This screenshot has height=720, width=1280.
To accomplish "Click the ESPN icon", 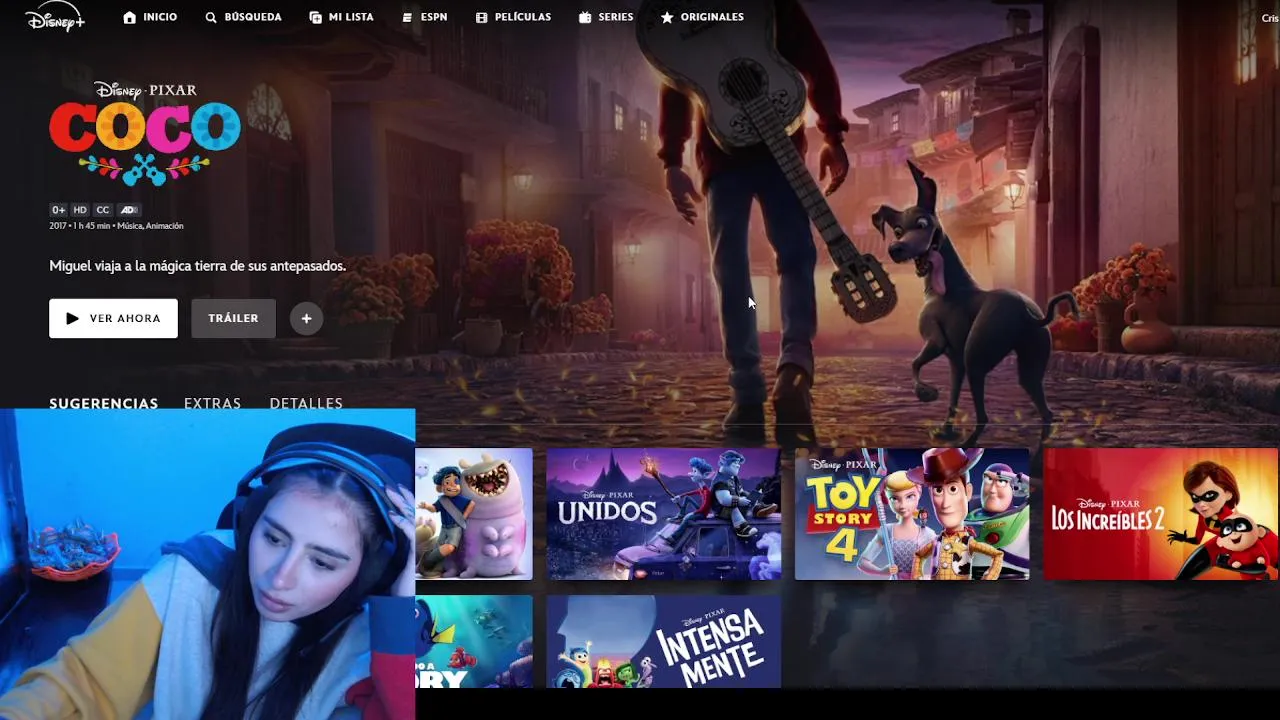I will (x=407, y=17).
